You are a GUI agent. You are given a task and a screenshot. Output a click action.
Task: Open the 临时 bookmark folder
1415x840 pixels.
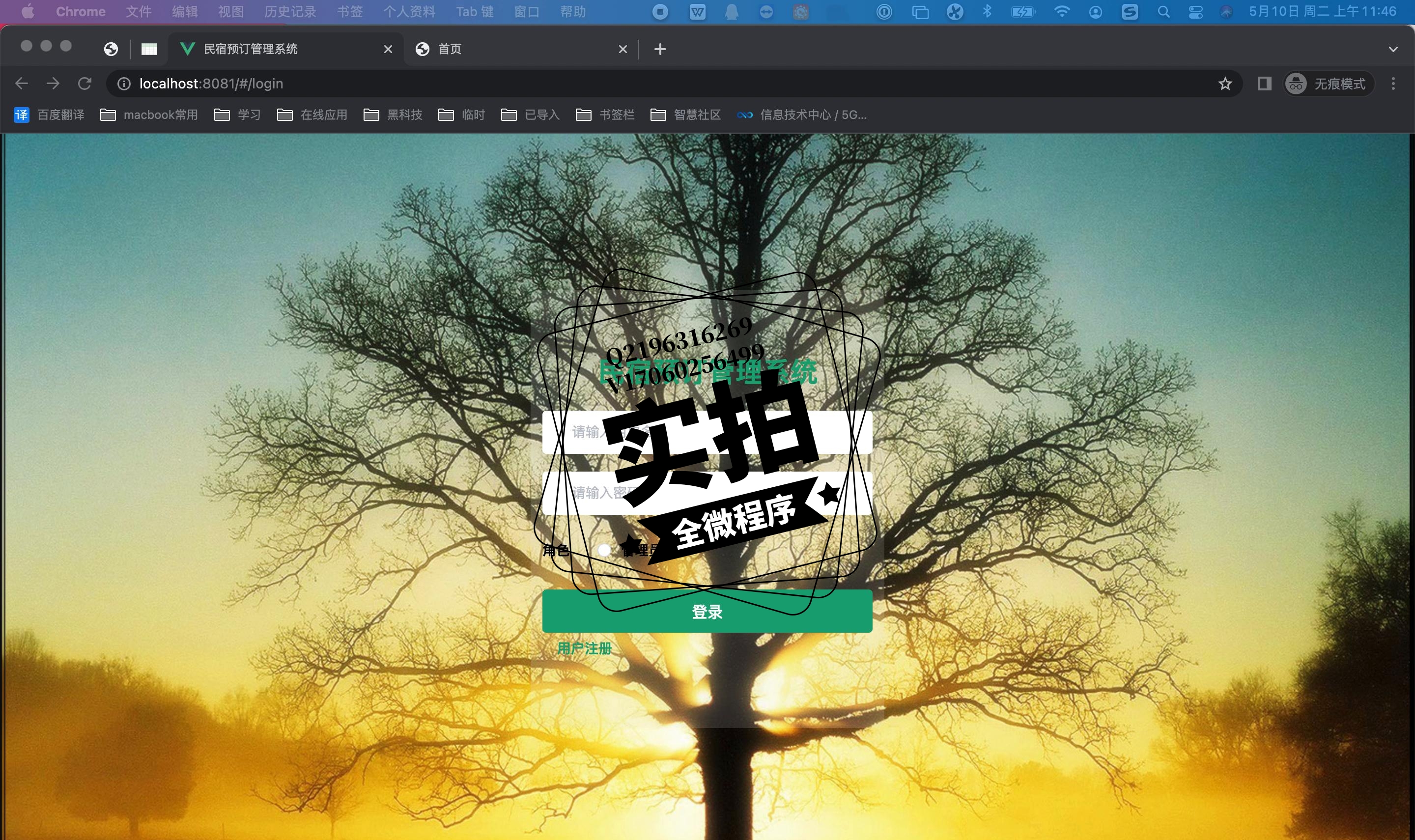point(462,115)
